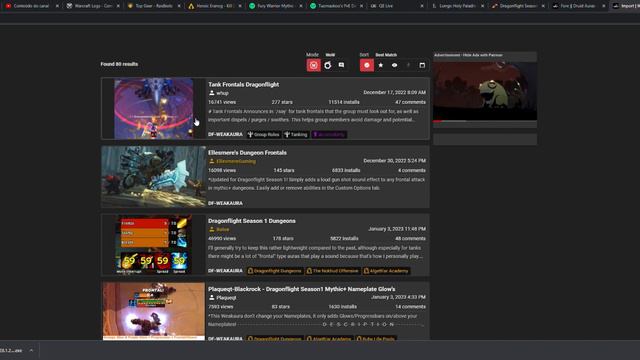Open Plaqueqt-Blackrock Nameplate Glows title link
The image size is (640, 360).
pyautogui.click(x=302, y=289)
